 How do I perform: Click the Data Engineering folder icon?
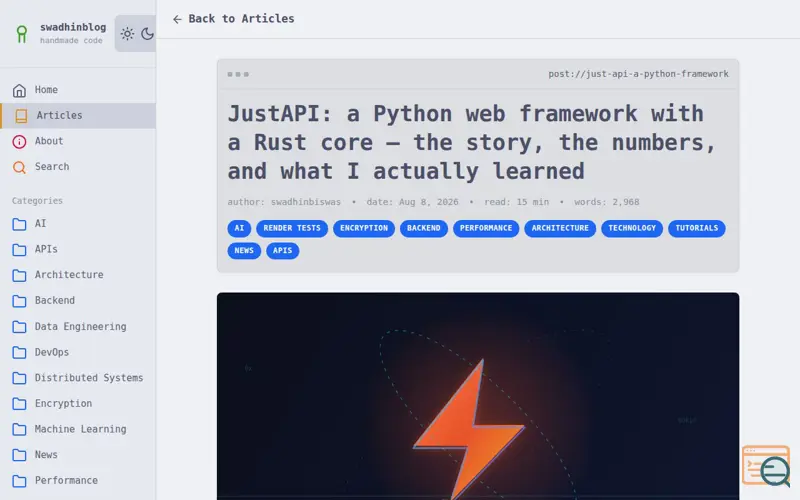[x=19, y=327]
